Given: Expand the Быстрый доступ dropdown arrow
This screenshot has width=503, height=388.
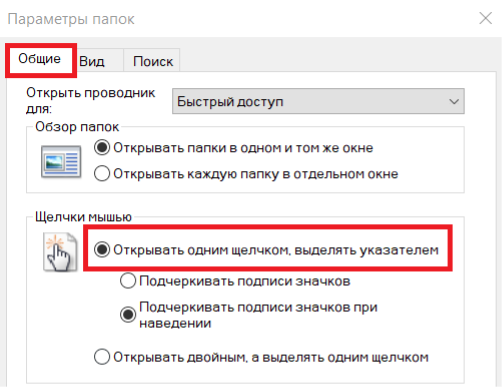Looking at the screenshot, I should click(454, 101).
